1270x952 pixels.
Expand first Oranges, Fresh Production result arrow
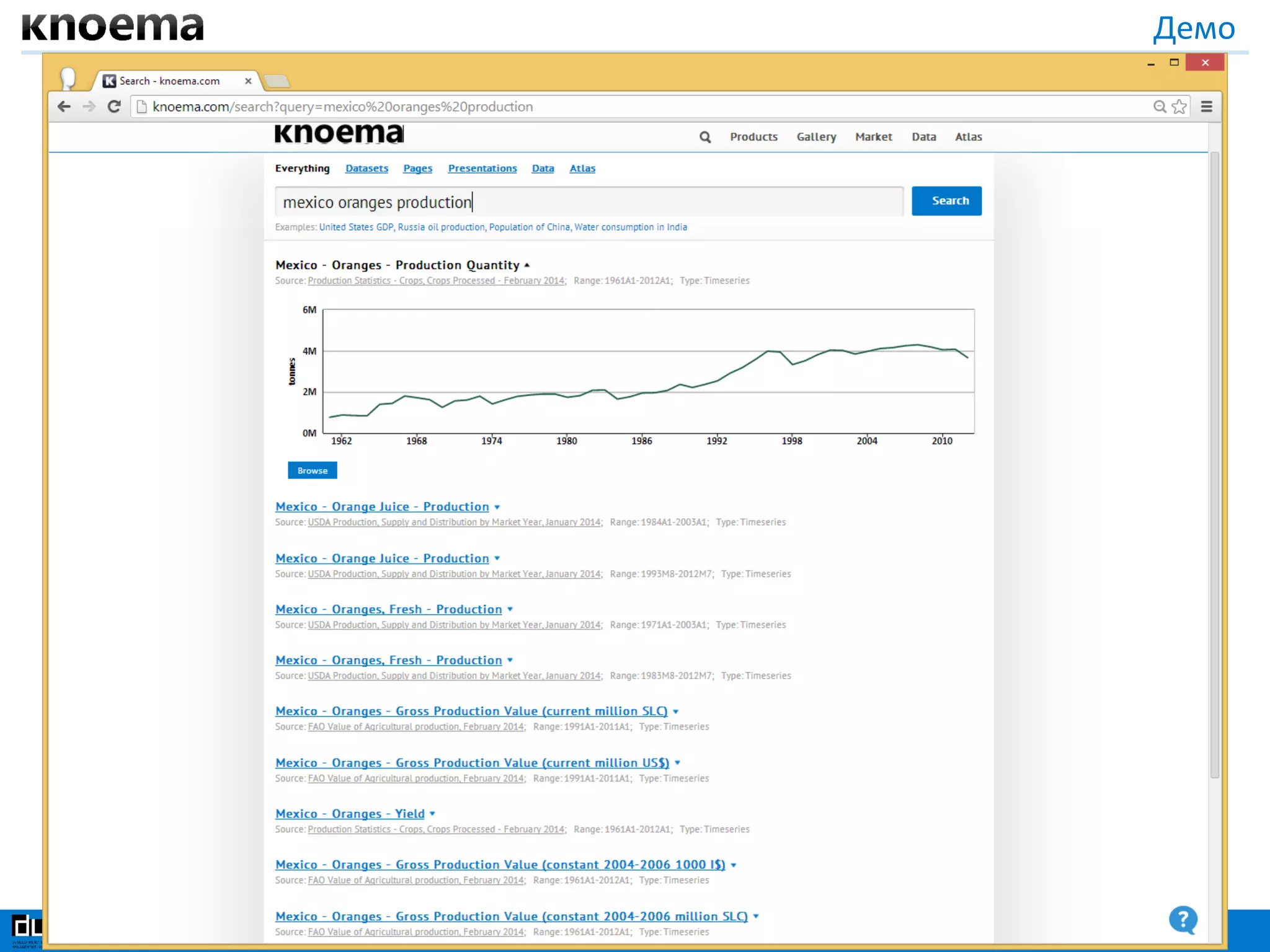coord(510,610)
